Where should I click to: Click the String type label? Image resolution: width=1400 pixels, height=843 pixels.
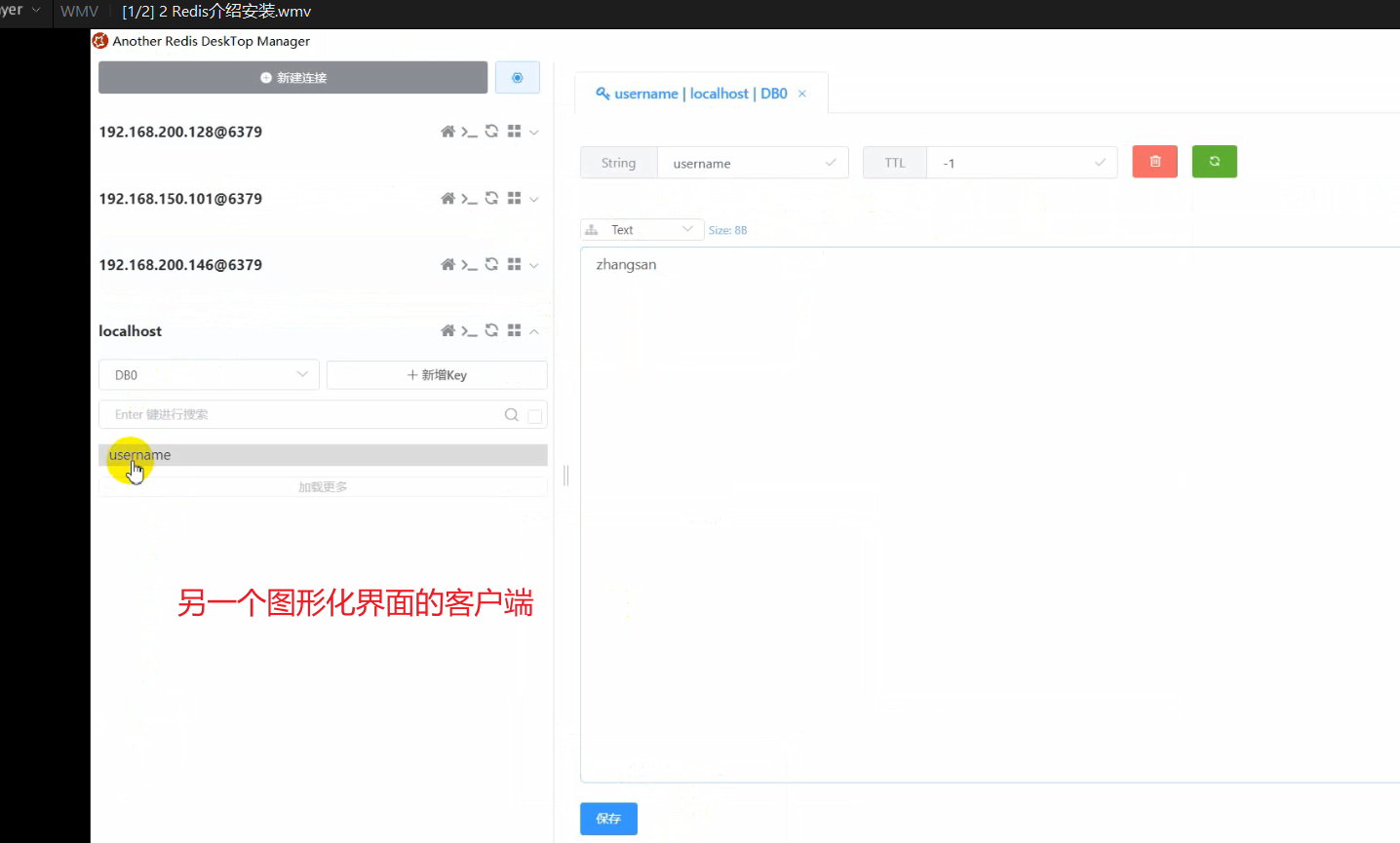point(618,163)
